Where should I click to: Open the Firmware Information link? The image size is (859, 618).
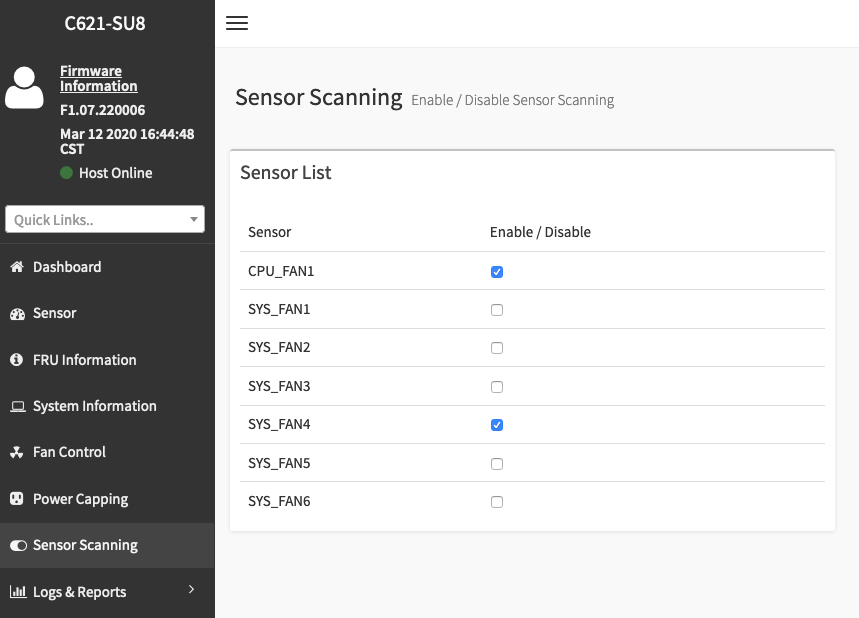[99, 78]
